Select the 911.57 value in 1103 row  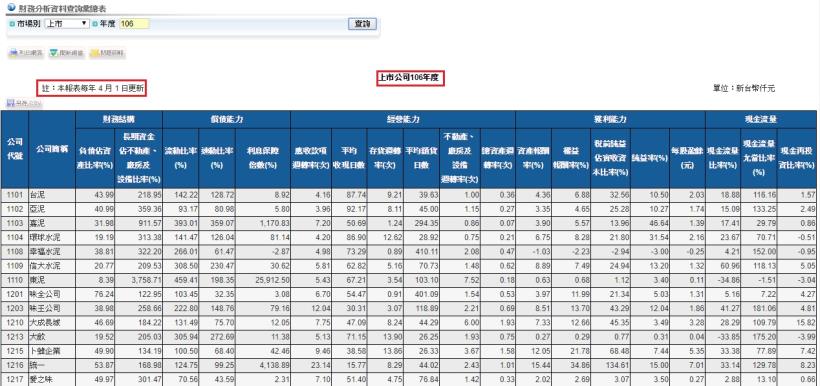(x=149, y=223)
